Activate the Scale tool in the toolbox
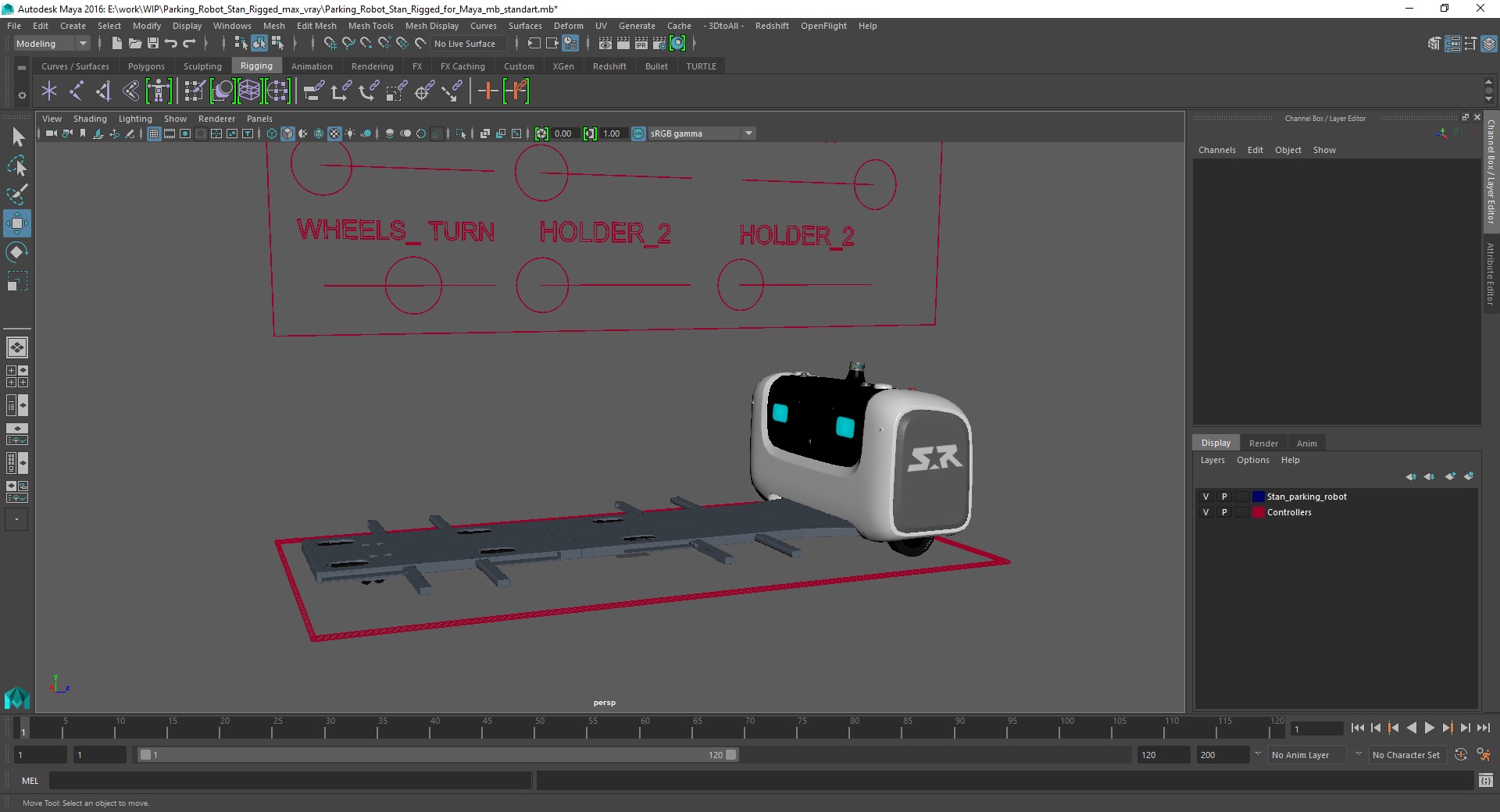The height and width of the screenshot is (812, 1500). 16,281
